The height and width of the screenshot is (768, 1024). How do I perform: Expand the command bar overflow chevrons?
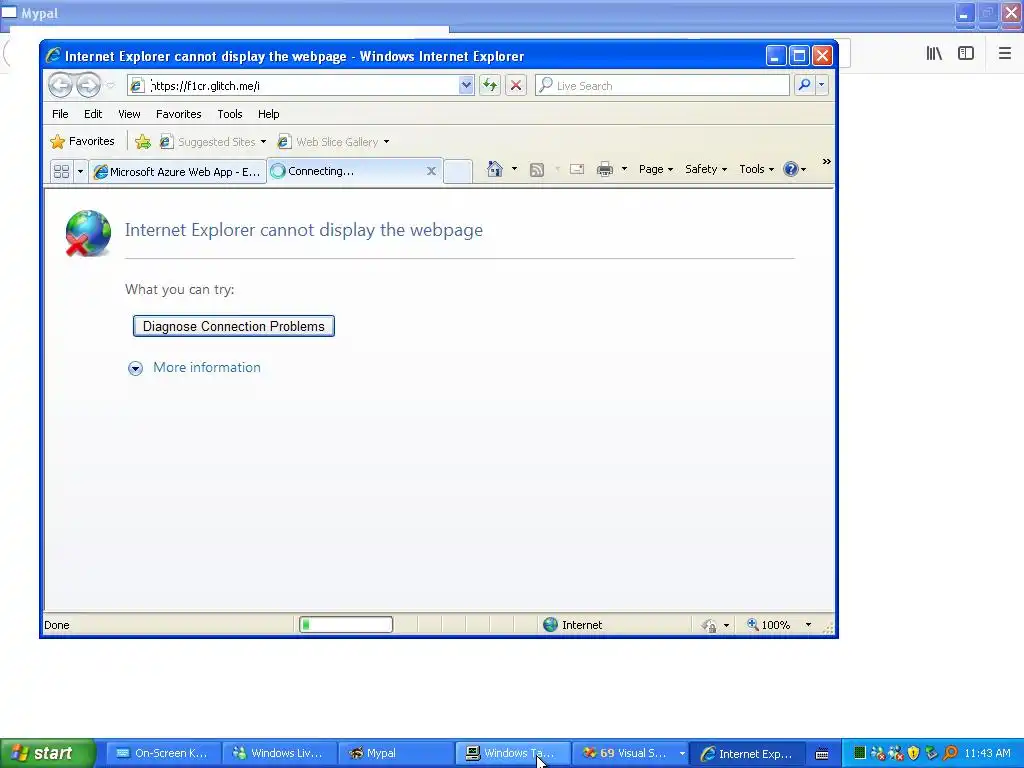pyautogui.click(x=827, y=161)
